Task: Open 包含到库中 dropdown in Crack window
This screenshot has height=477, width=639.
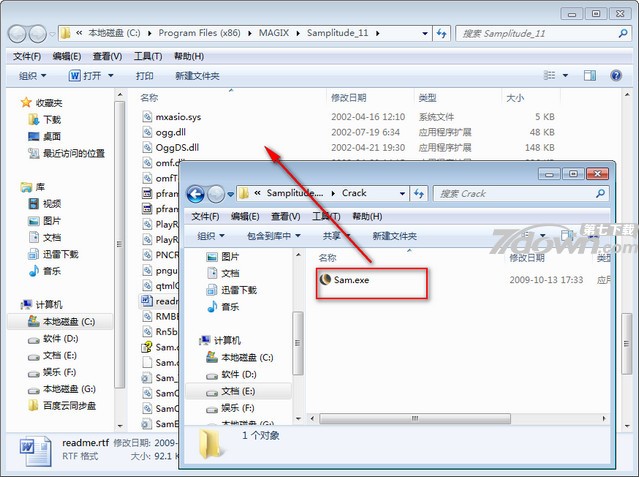Action: (274, 236)
